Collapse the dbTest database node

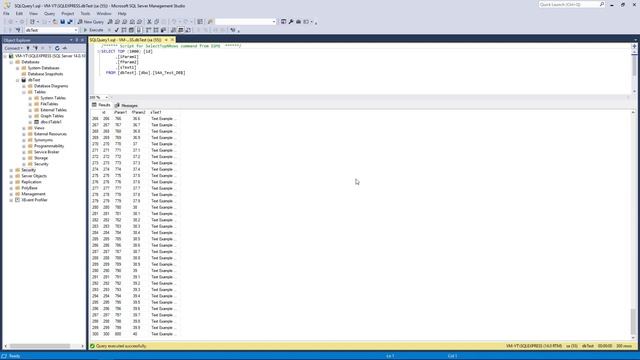[18, 80]
